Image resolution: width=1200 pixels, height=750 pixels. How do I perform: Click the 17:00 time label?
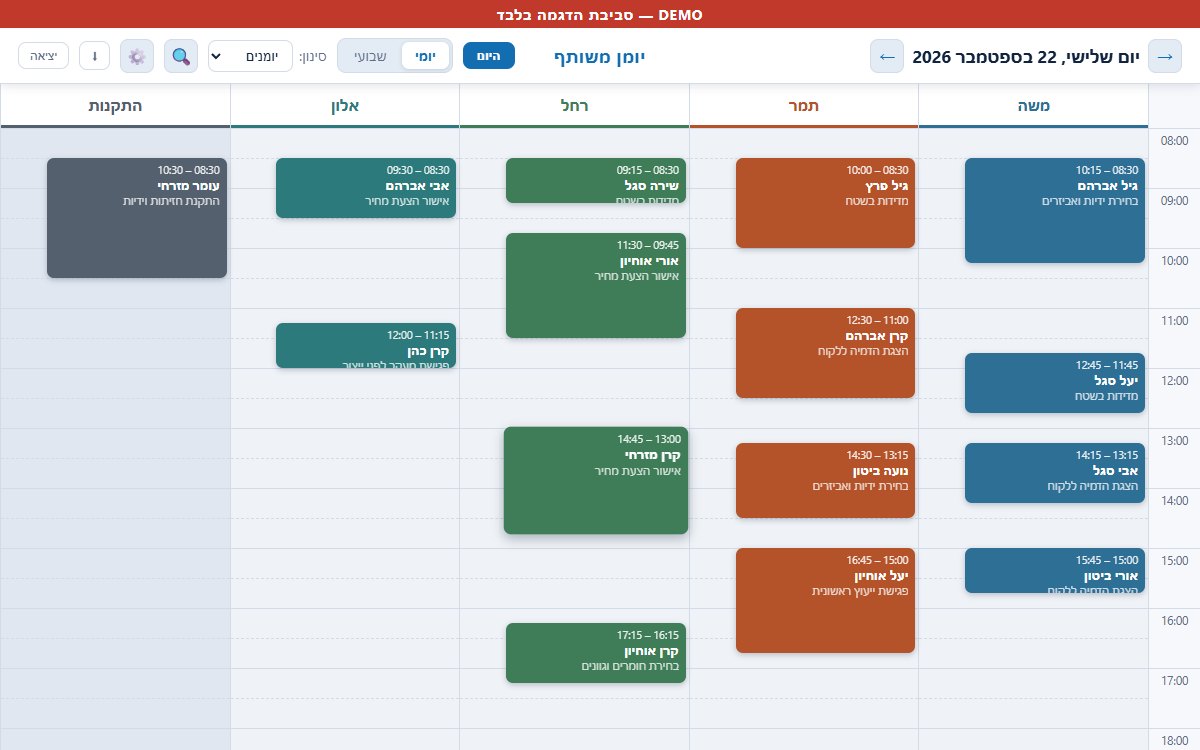[1174, 681]
